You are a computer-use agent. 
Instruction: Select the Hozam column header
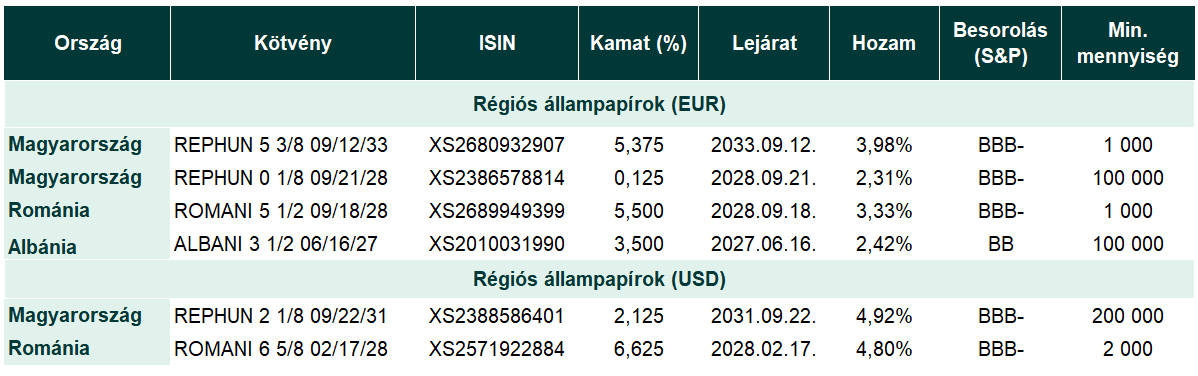[x=884, y=44]
